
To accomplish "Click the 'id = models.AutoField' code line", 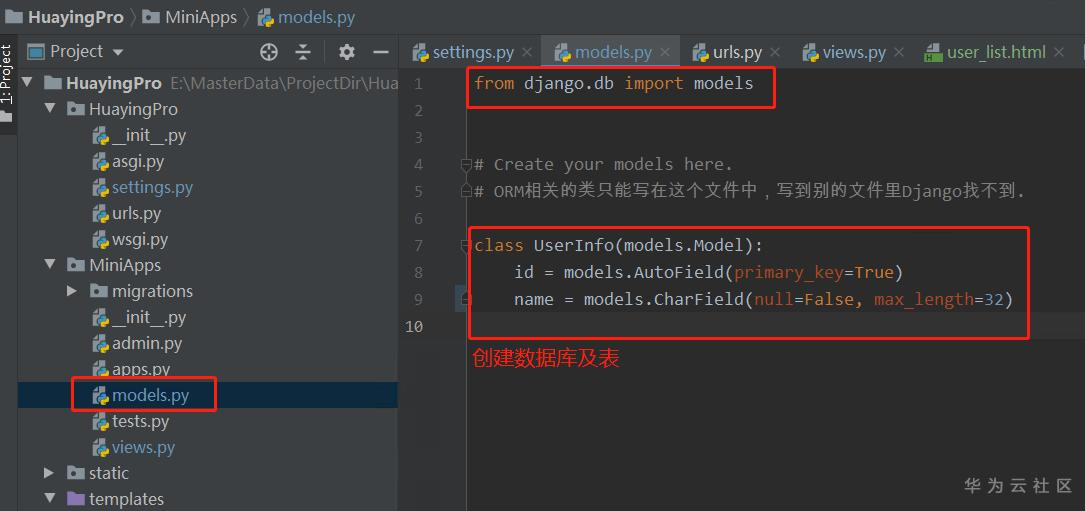I will pyautogui.click(x=709, y=273).
